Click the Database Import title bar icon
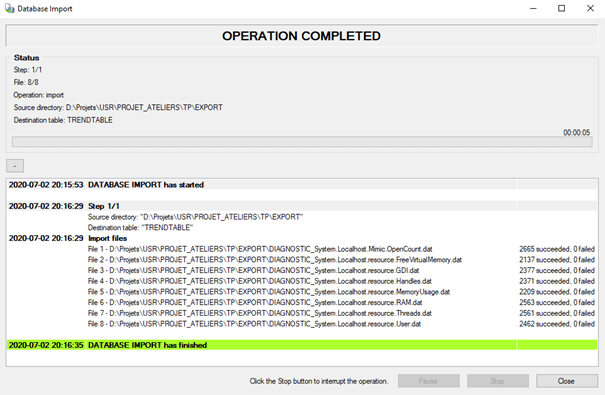Viewport: 605px width, 395px height. (x=10, y=8)
